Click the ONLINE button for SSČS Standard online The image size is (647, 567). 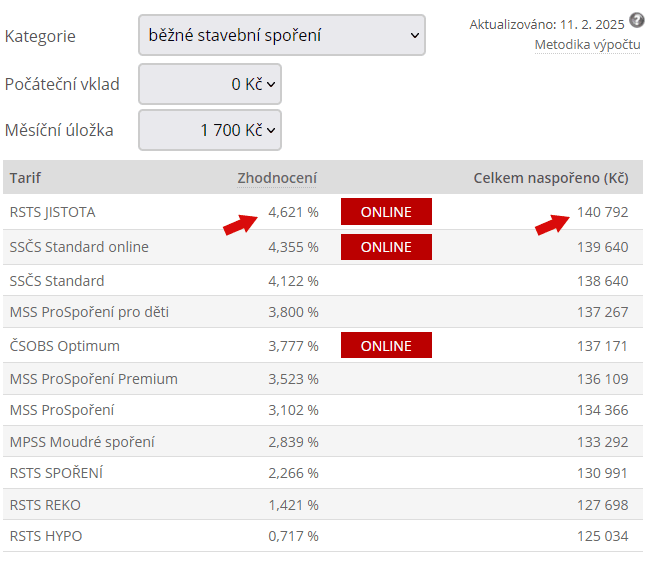[x=386, y=247]
